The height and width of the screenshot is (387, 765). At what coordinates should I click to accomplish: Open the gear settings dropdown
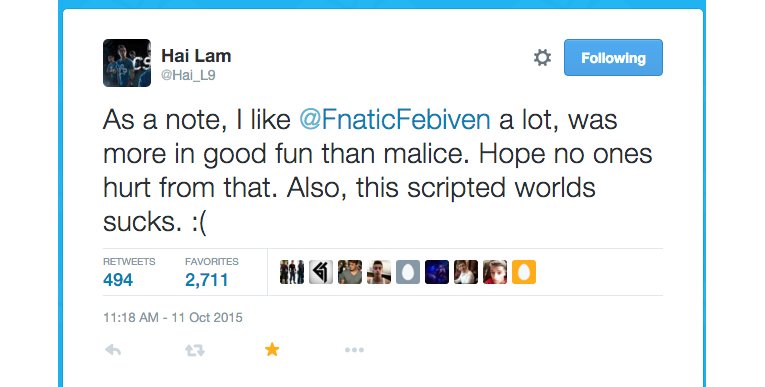pos(542,58)
